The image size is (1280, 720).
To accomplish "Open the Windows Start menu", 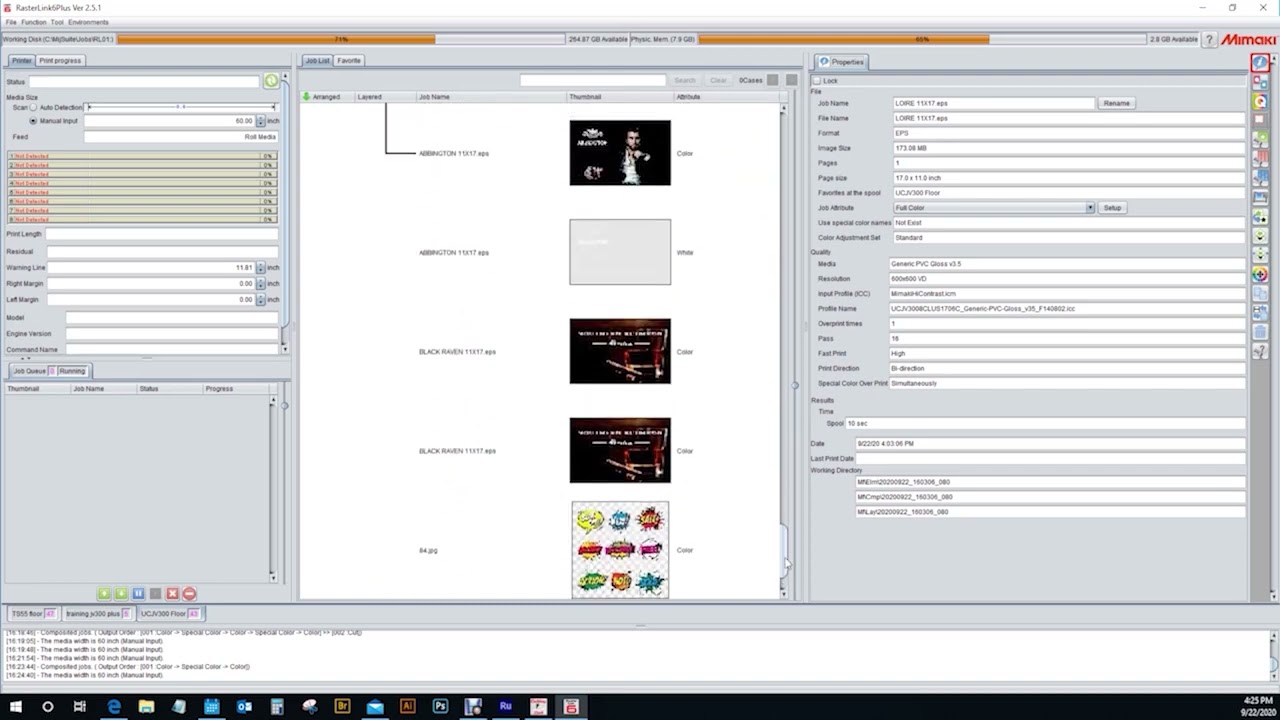I will tap(15, 706).
